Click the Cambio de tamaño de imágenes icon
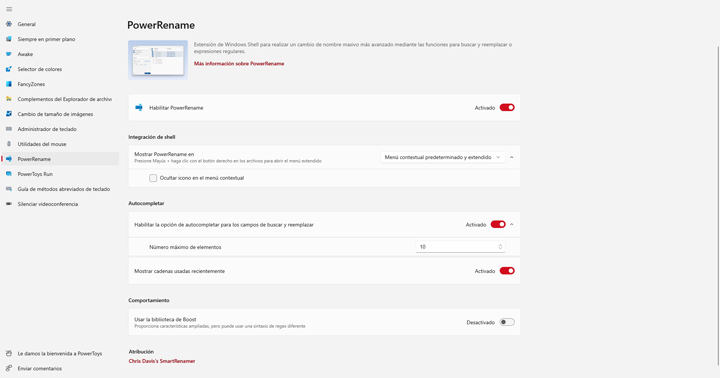The width and height of the screenshot is (720, 378). [9, 114]
